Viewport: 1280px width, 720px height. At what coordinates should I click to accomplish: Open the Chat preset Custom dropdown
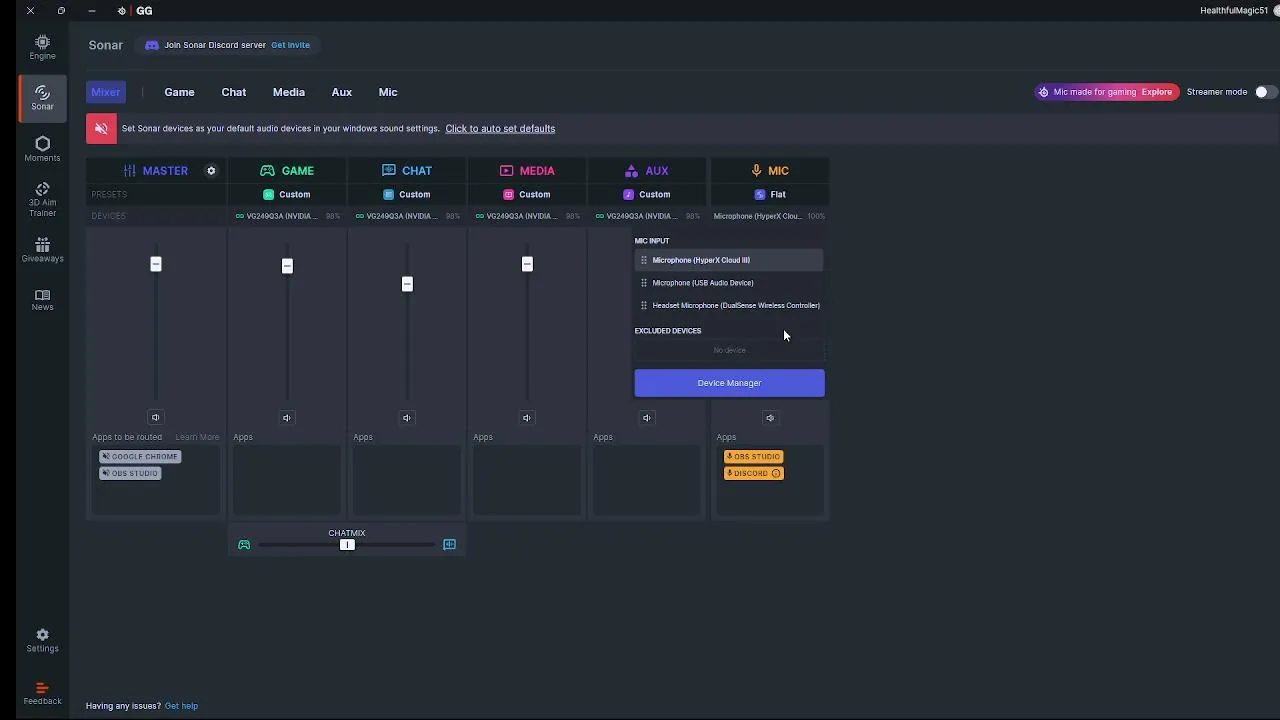coord(407,194)
